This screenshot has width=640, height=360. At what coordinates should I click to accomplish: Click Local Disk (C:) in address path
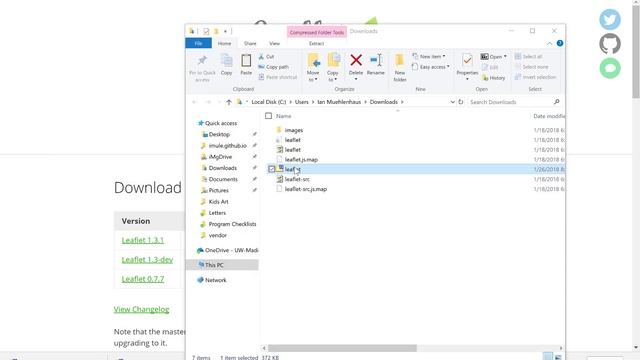pos(269,102)
